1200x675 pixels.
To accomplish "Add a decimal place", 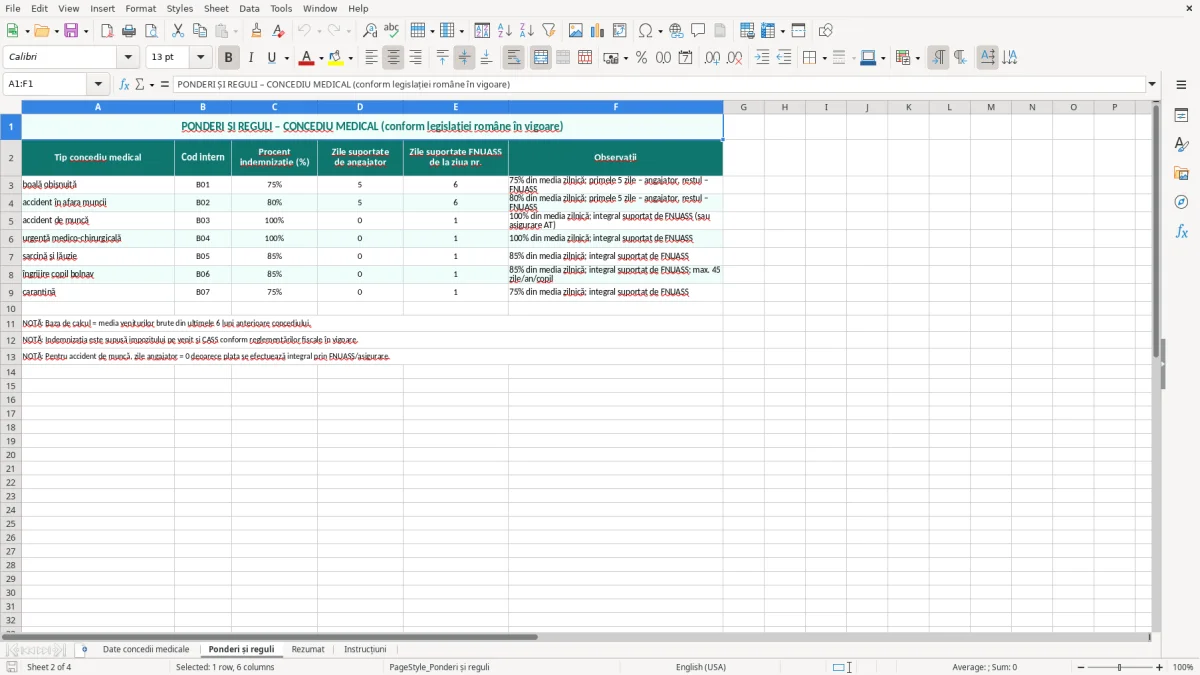I will (x=713, y=57).
